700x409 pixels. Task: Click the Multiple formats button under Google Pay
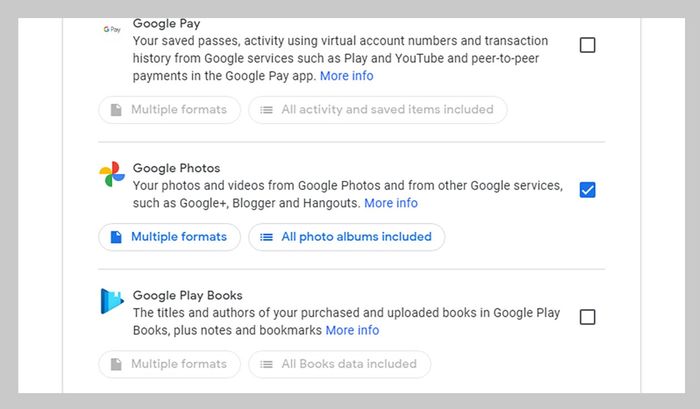point(169,109)
